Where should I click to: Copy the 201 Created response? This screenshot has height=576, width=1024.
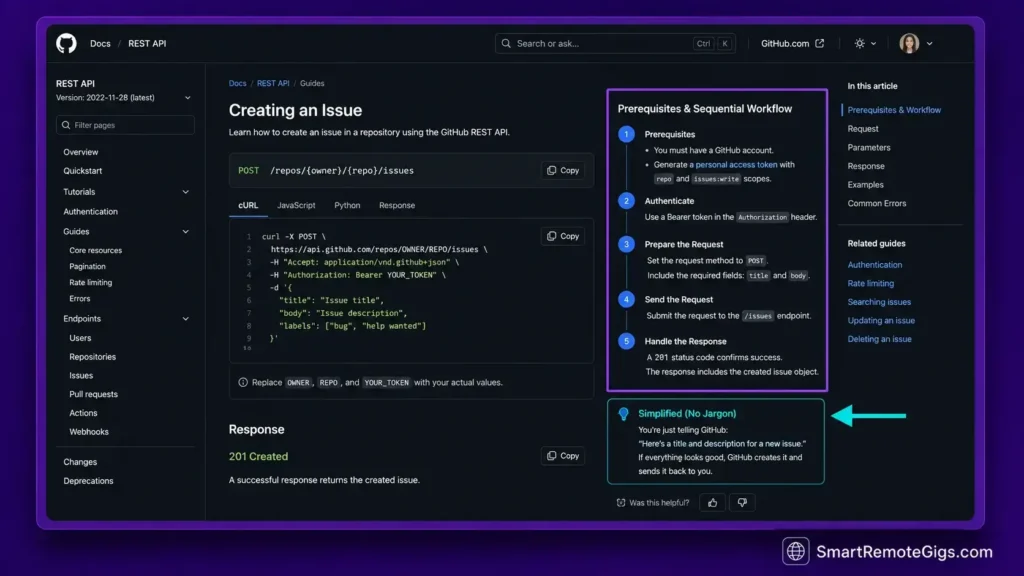[x=563, y=455]
